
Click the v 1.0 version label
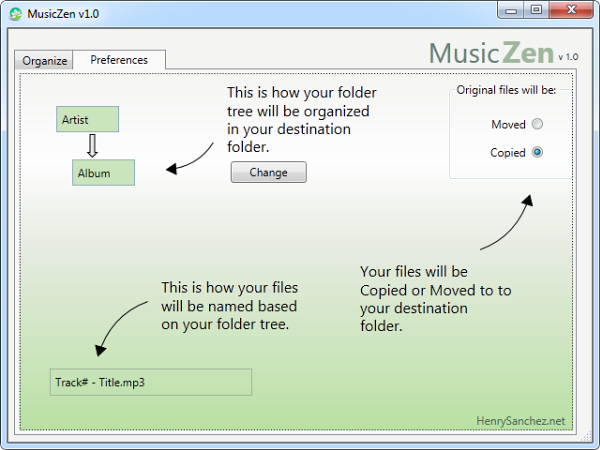(x=568, y=57)
